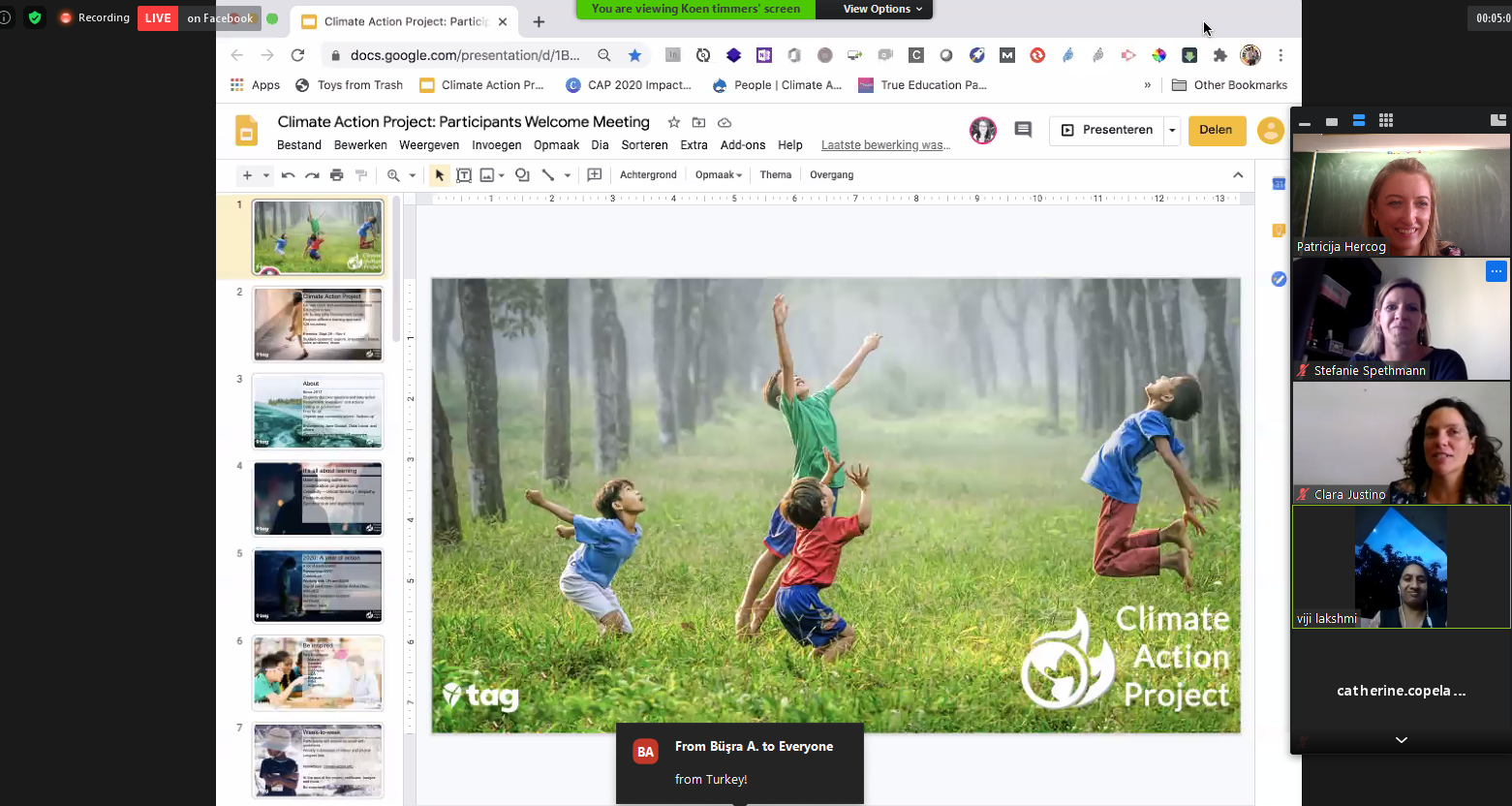
Task: Click the address bar URL field
Action: point(465,55)
